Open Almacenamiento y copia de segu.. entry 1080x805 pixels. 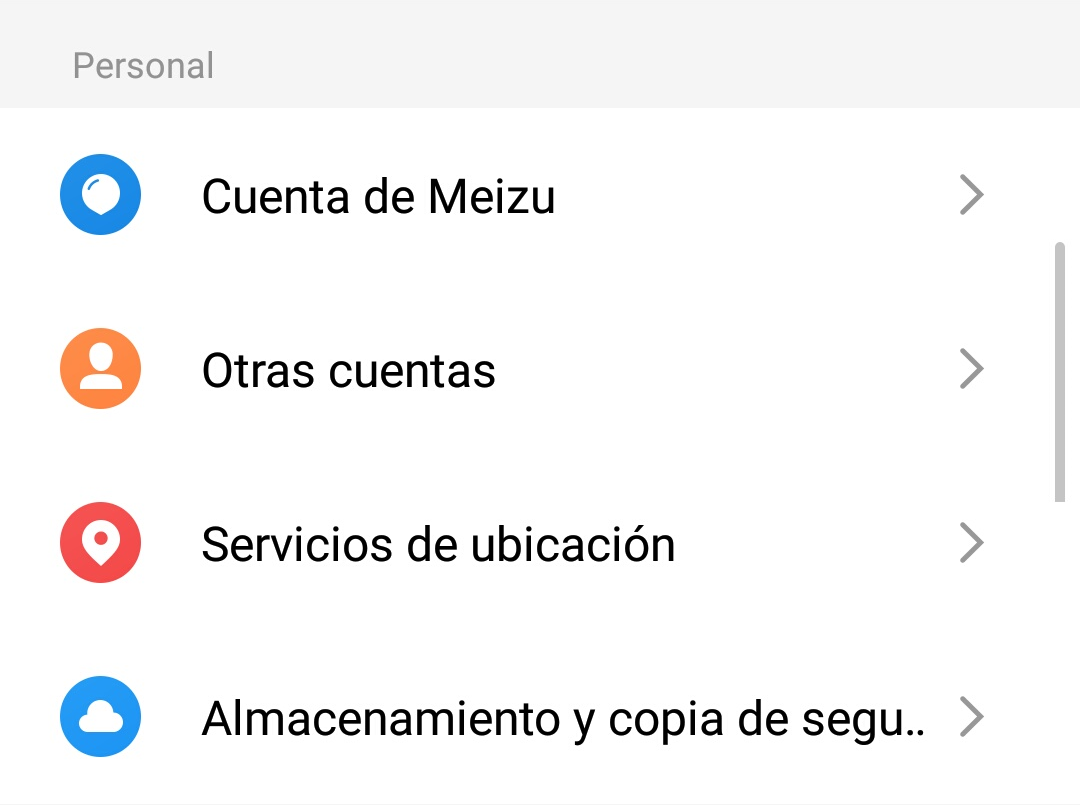560,719
